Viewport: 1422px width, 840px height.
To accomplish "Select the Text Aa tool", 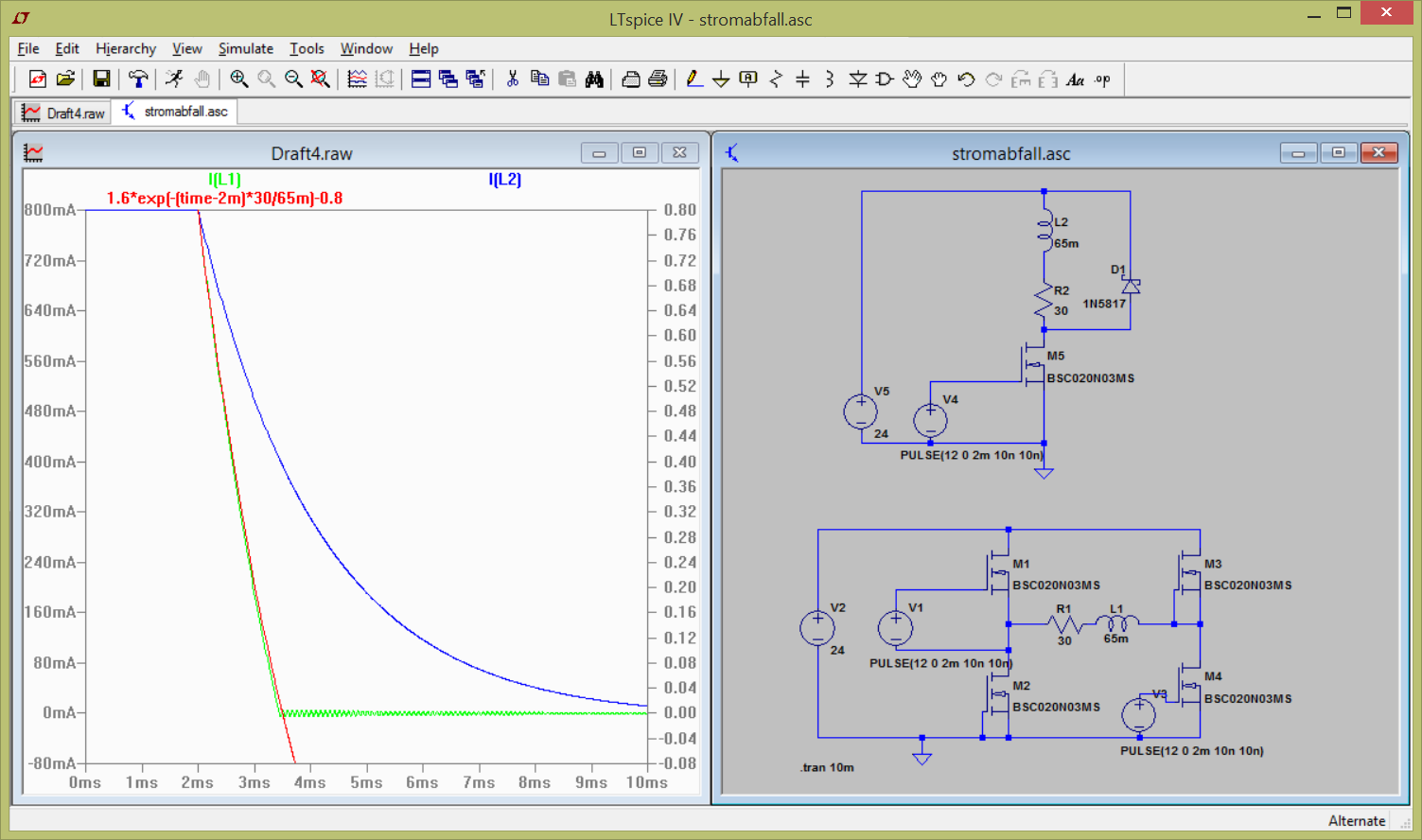I will [1075, 79].
